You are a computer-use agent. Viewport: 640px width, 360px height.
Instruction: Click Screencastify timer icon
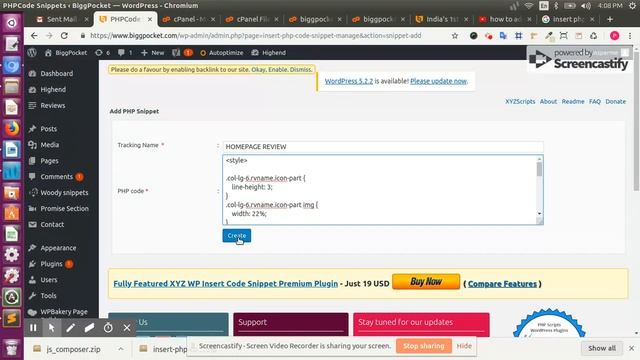point(108,328)
